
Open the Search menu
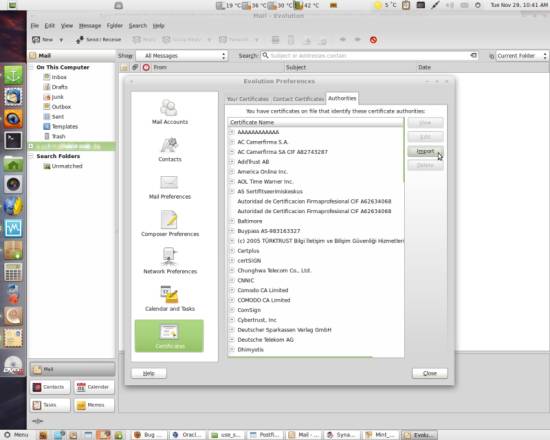(138, 26)
